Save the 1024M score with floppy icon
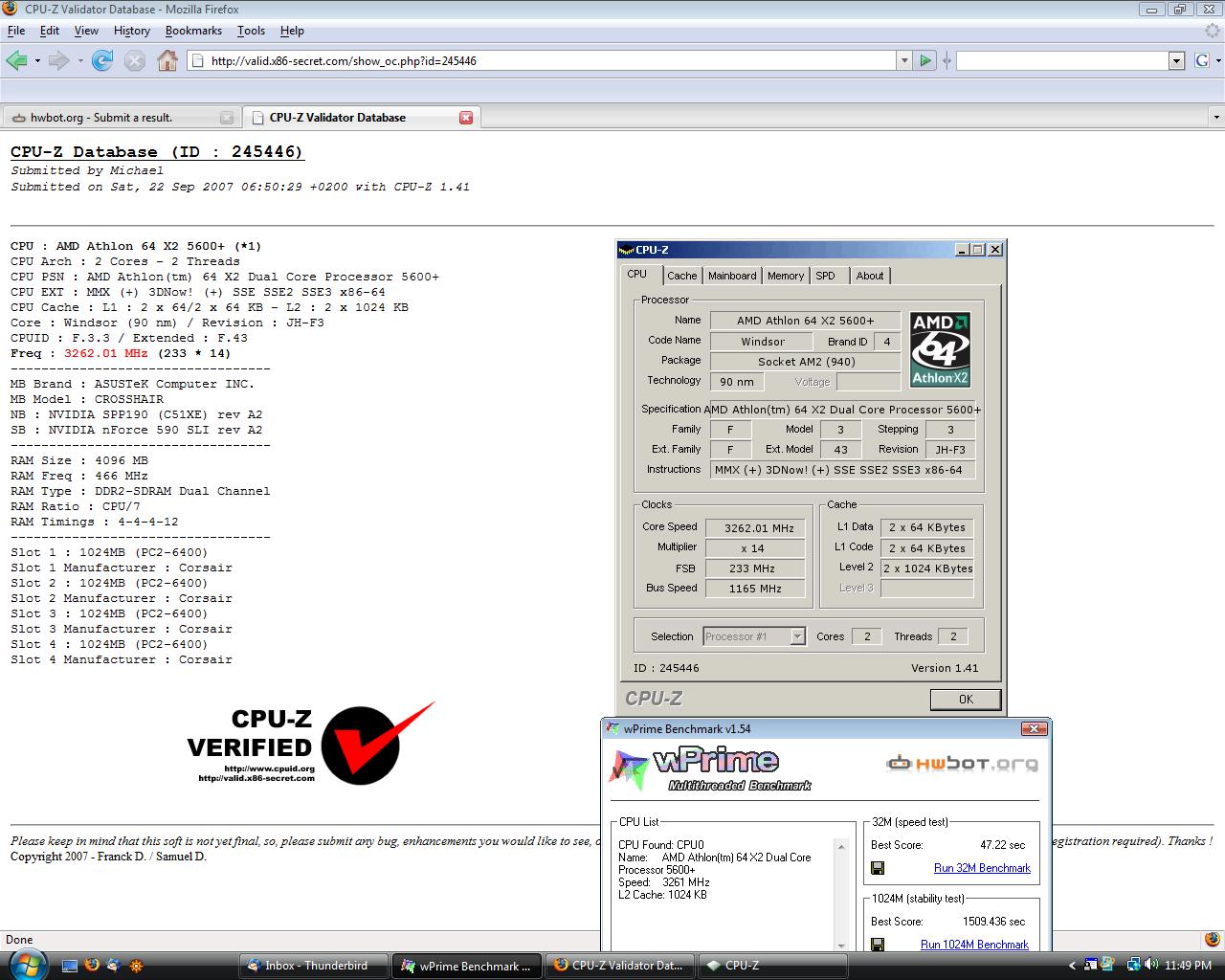The height and width of the screenshot is (980, 1225). (x=878, y=945)
